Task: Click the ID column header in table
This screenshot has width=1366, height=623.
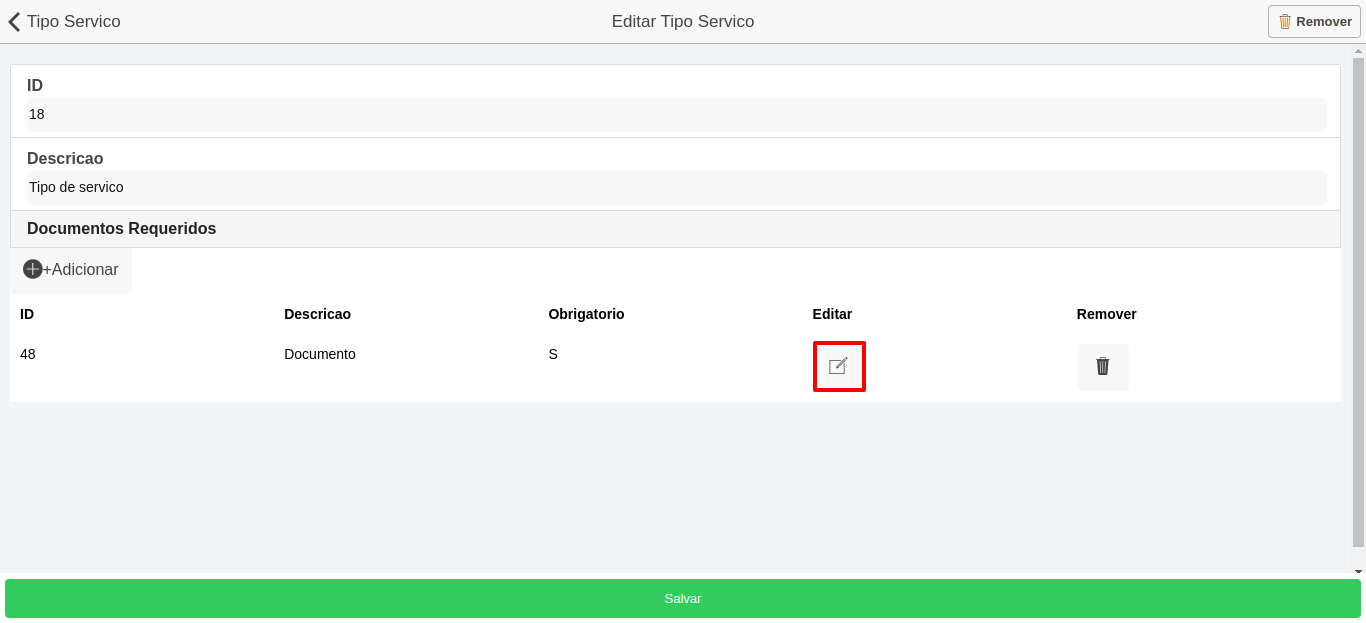Action: (27, 314)
